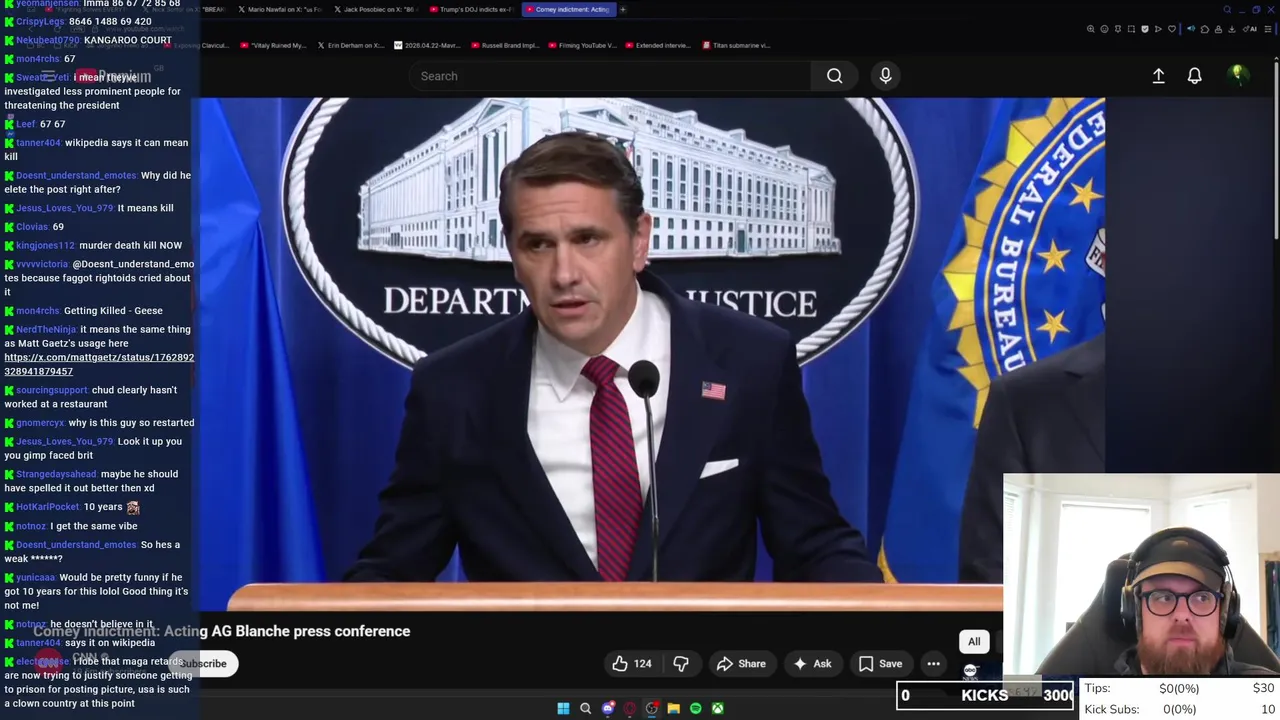1280x720 pixels.
Task: Open Discord from the taskbar
Action: pyautogui.click(x=607, y=708)
